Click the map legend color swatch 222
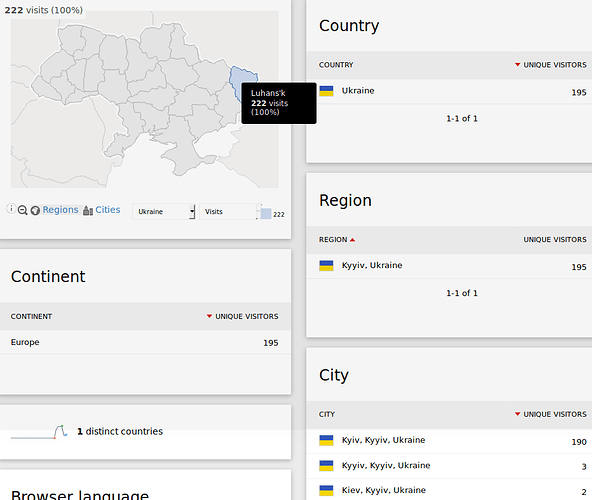Screen dimensions: 592x500 266,214
